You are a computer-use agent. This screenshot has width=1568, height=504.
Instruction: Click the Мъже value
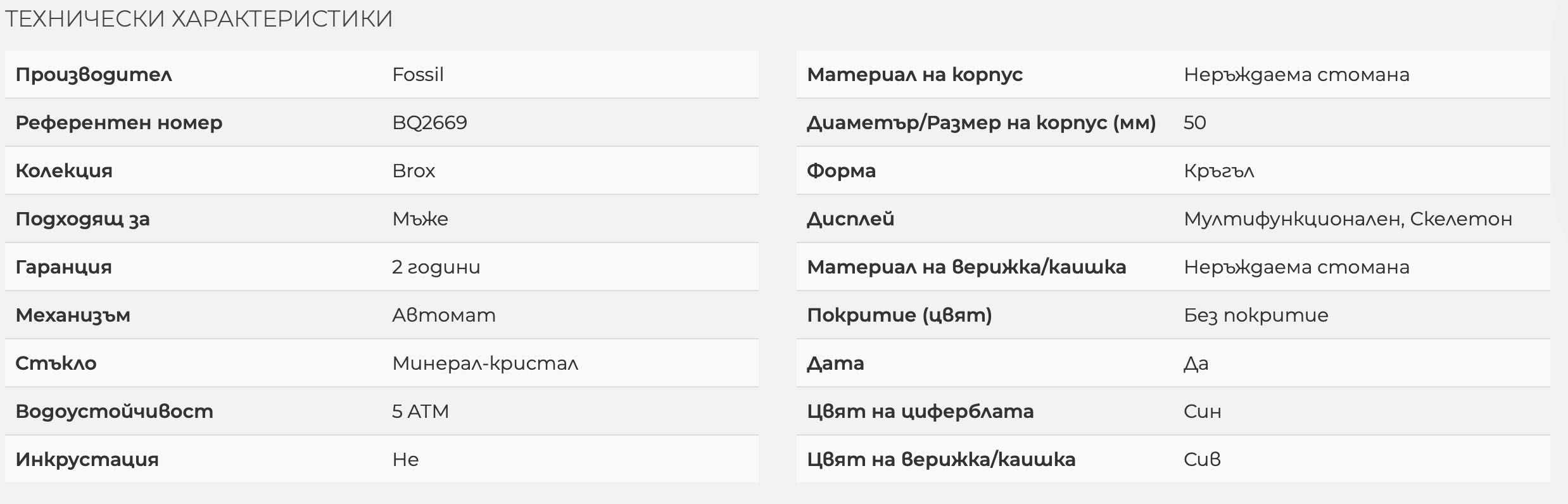coord(420,219)
